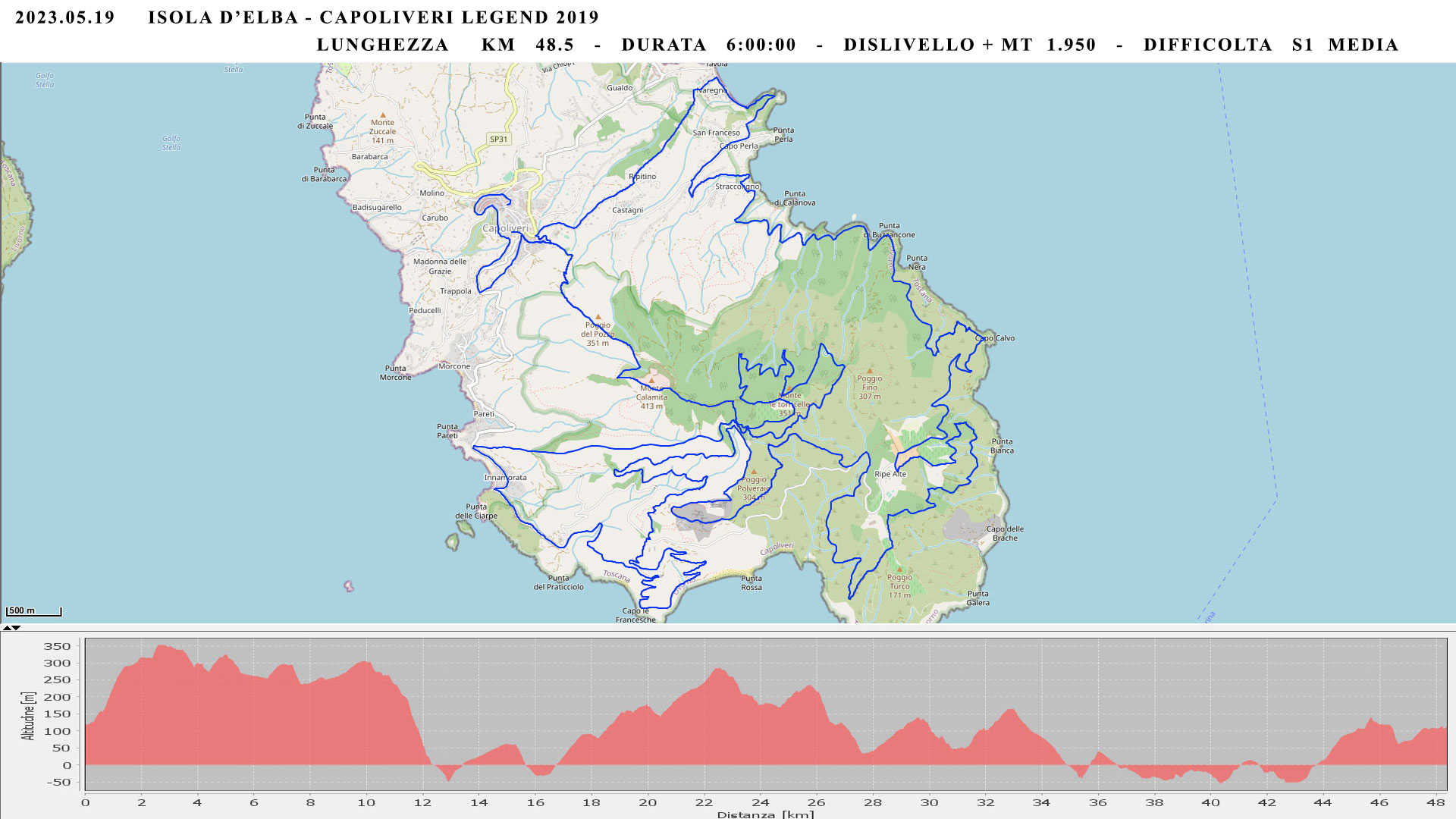
Task: Click the Poggio Fino peak triangle marker
Action: click(869, 371)
